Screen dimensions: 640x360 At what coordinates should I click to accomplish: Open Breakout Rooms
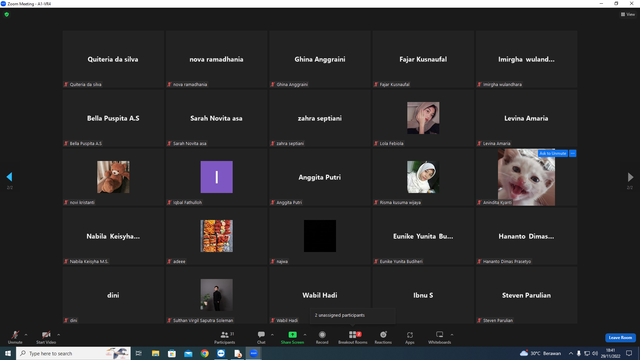click(353, 337)
